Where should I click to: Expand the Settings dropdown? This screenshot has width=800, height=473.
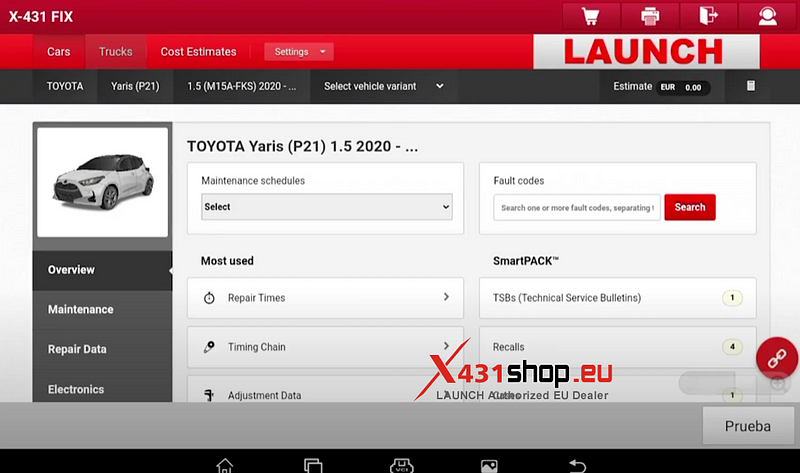298,52
